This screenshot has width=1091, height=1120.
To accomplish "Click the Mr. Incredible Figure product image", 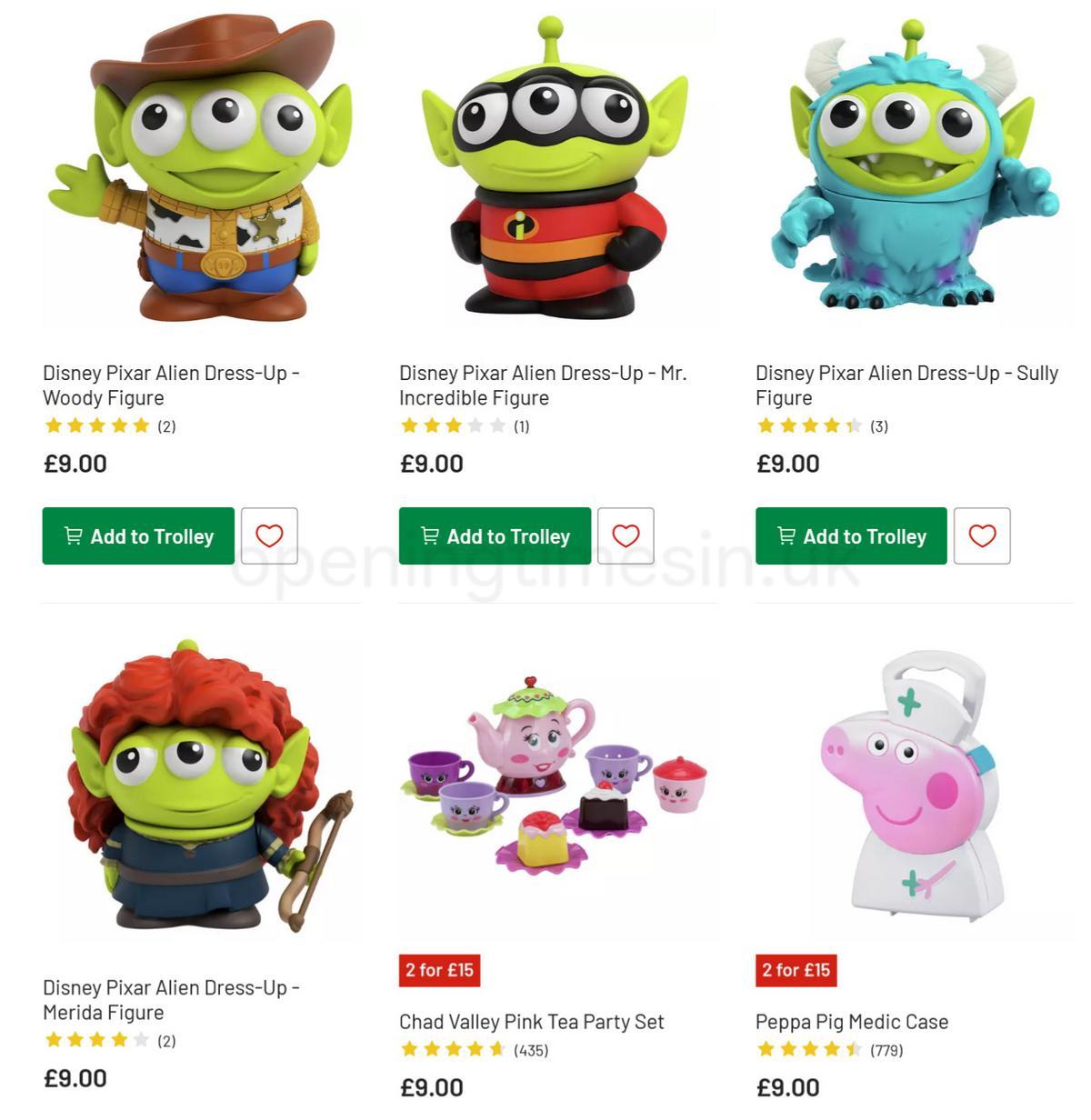I will tap(553, 168).
